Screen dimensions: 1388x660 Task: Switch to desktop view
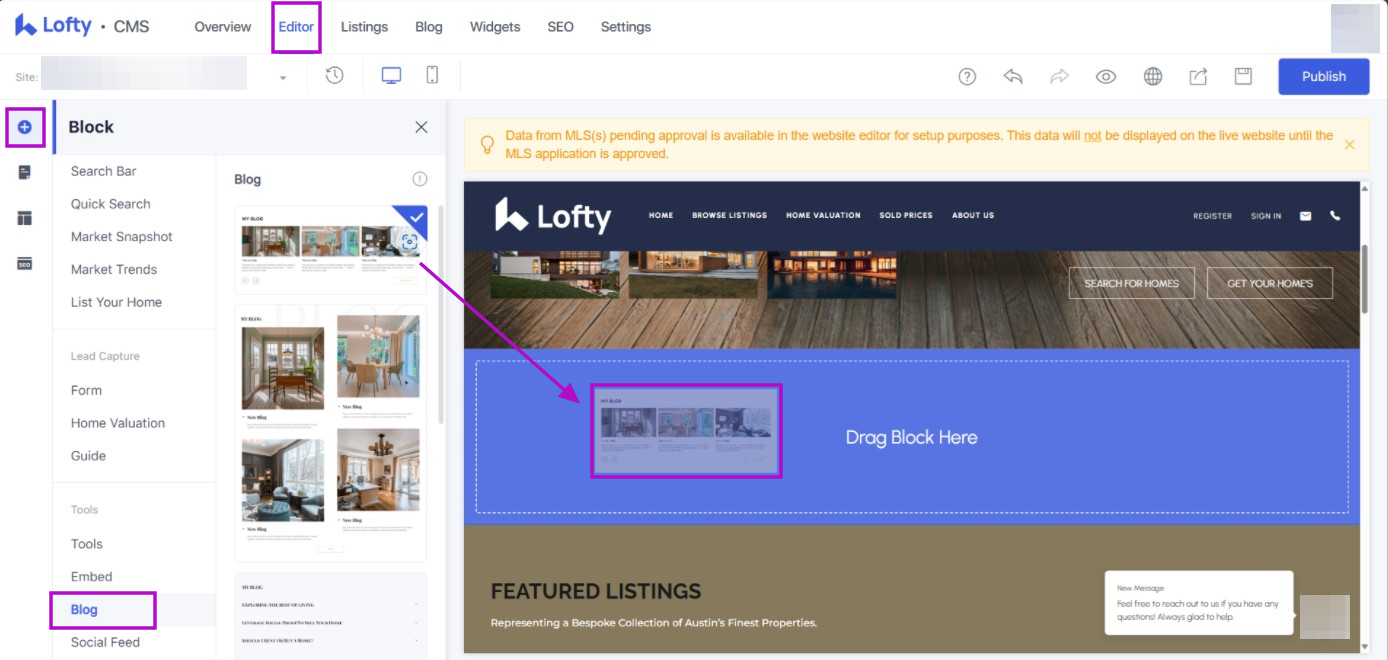click(x=392, y=76)
